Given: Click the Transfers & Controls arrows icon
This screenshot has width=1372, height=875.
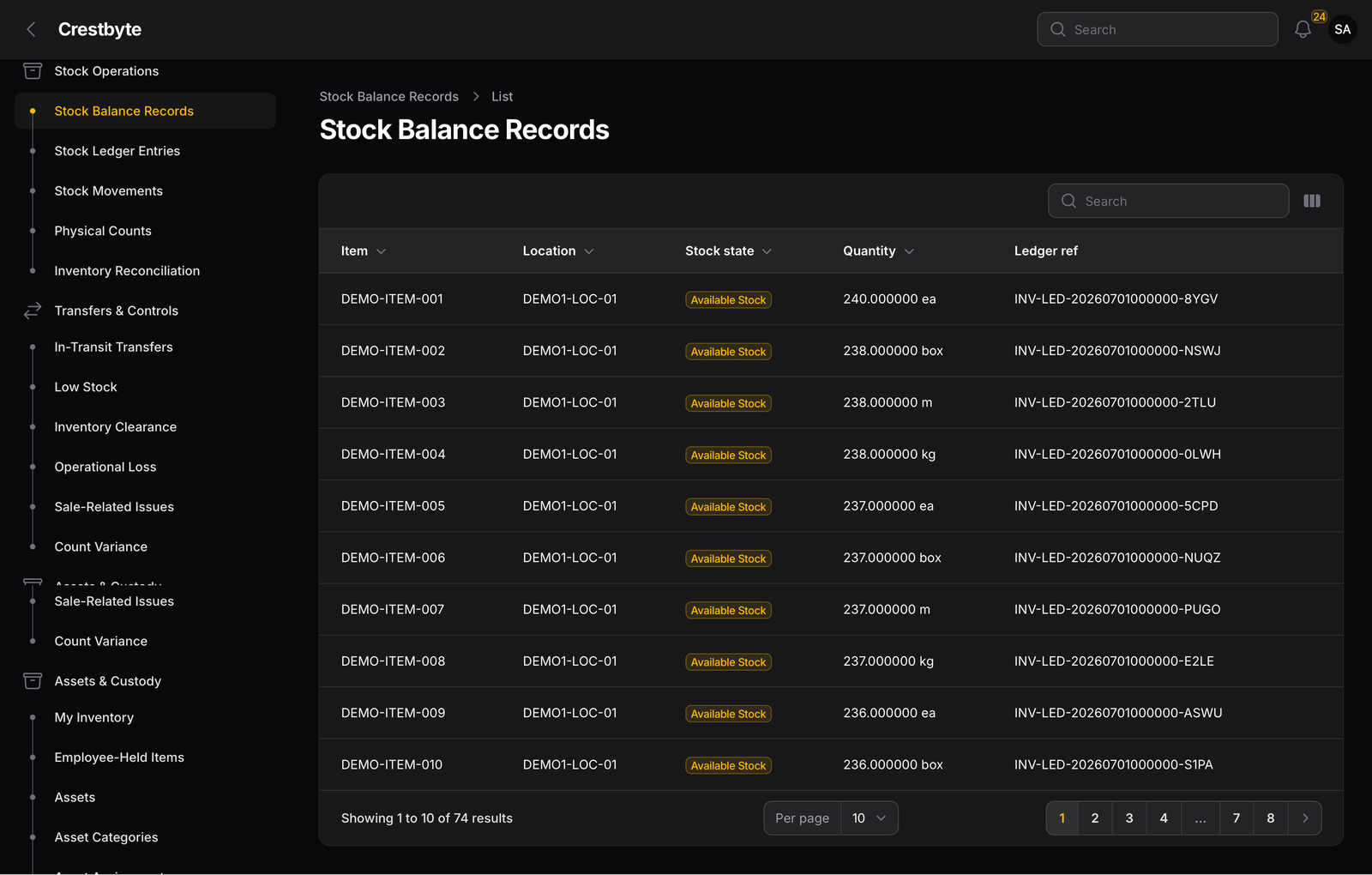Looking at the screenshot, I should tap(33, 311).
